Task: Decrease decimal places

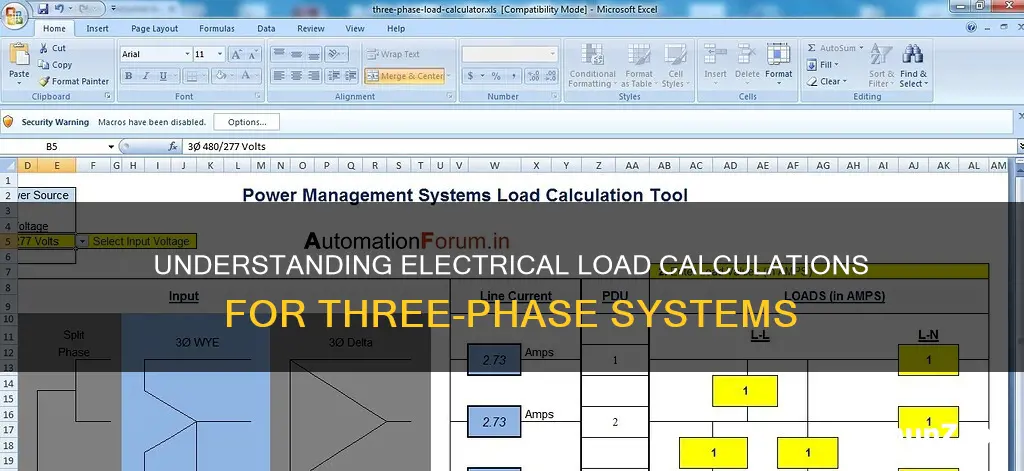Action: pos(549,76)
